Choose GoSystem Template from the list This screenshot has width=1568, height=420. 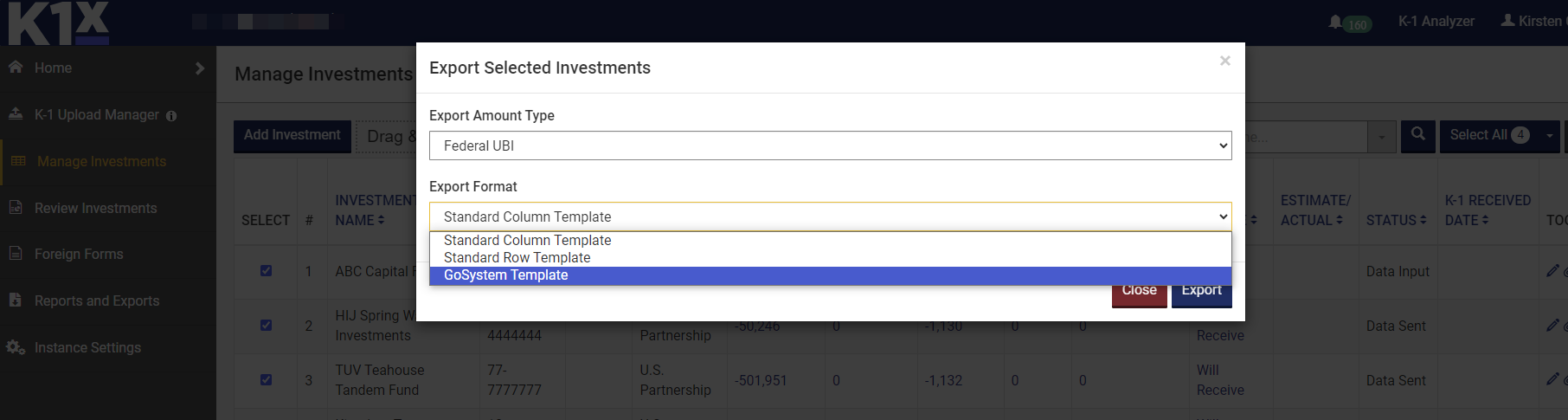pos(506,275)
